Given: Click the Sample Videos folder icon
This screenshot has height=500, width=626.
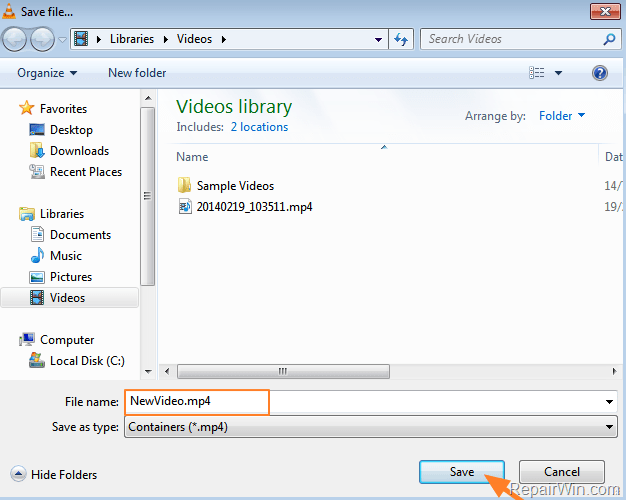Looking at the screenshot, I should tap(184, 185).
